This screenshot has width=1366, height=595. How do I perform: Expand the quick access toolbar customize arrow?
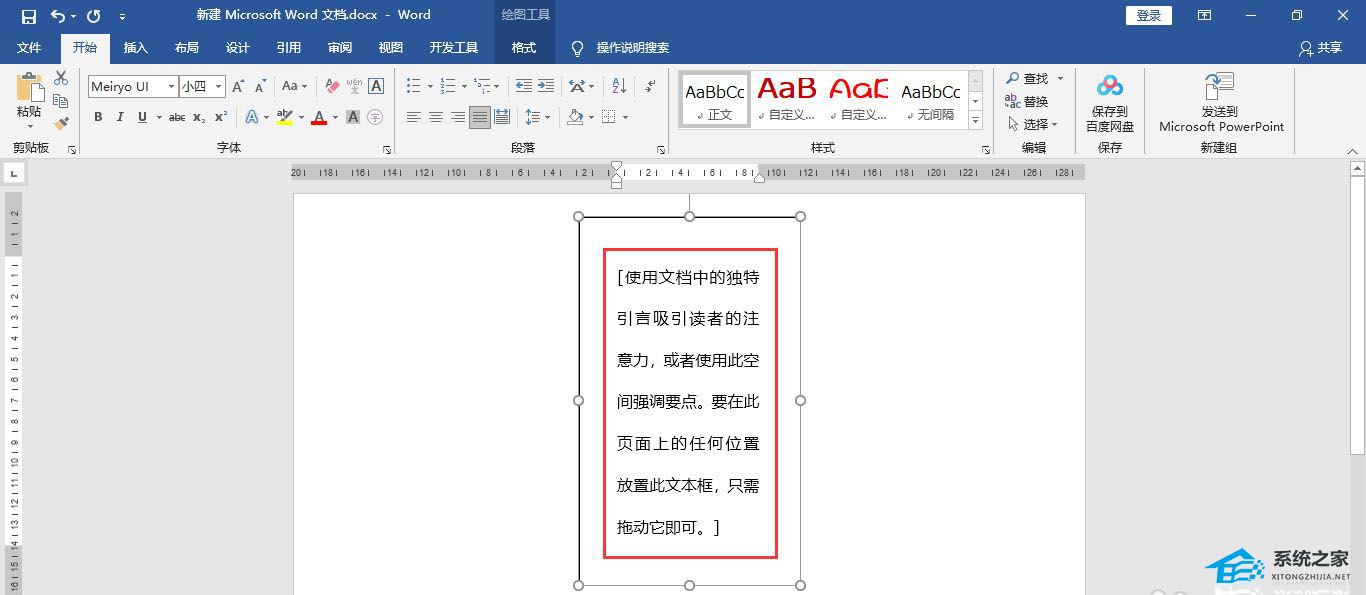tap(122, 16)
